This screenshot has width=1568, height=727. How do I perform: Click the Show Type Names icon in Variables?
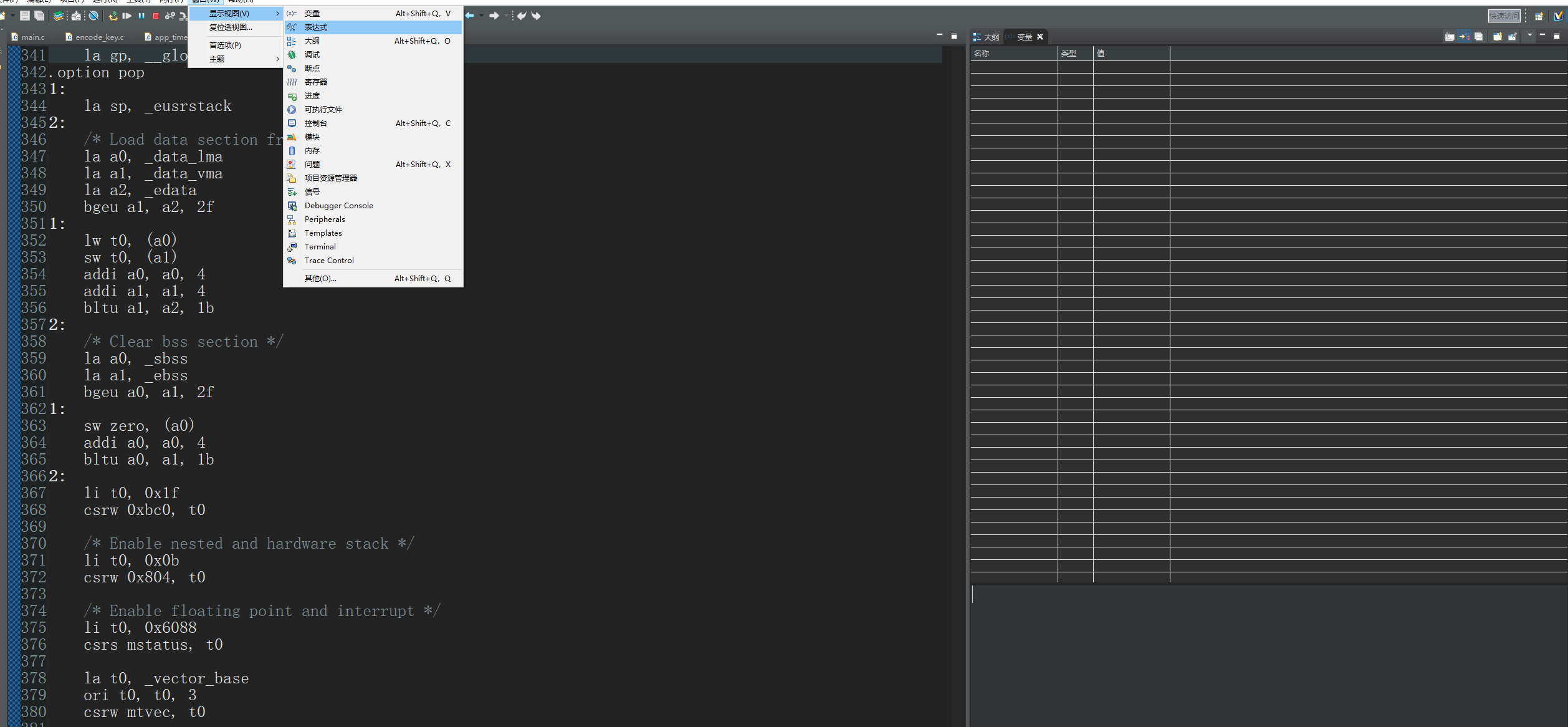[x=1450, y=36]
